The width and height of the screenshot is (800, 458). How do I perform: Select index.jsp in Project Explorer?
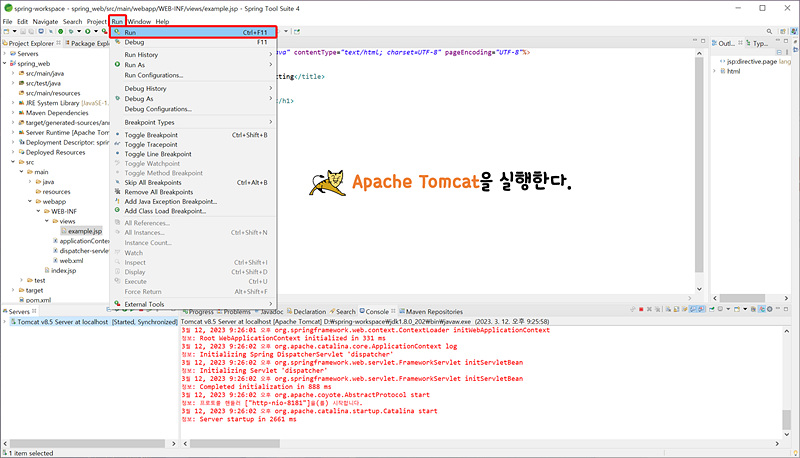[63, 270]
